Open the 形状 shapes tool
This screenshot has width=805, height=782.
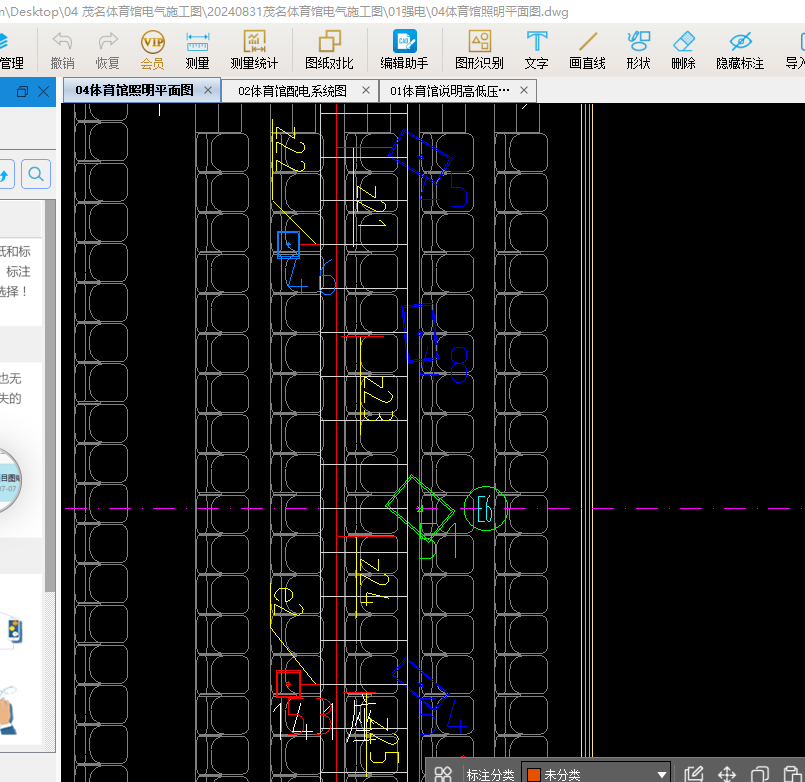click(638, 50)
